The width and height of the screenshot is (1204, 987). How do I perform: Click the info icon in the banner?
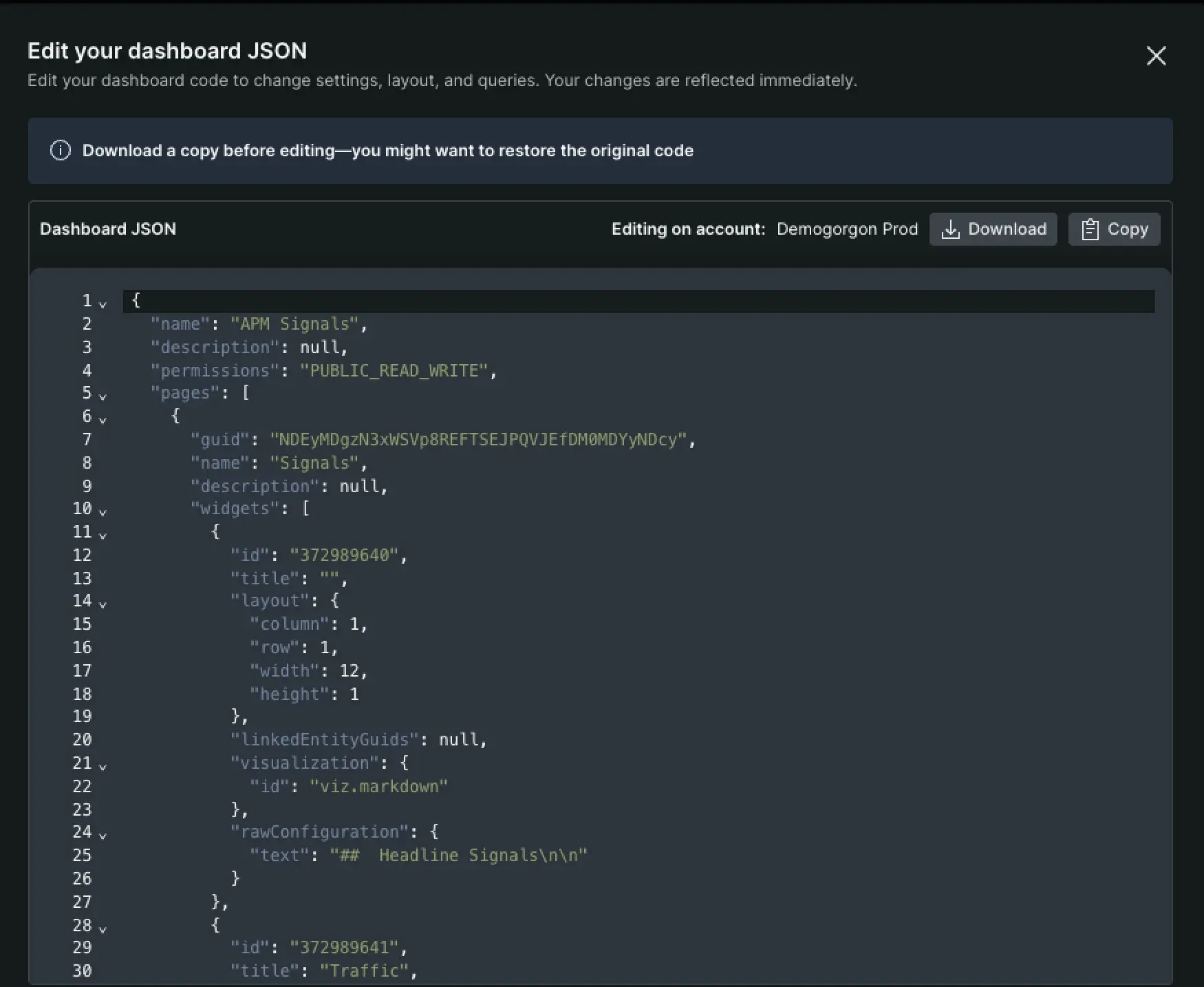tap(61, 151)
